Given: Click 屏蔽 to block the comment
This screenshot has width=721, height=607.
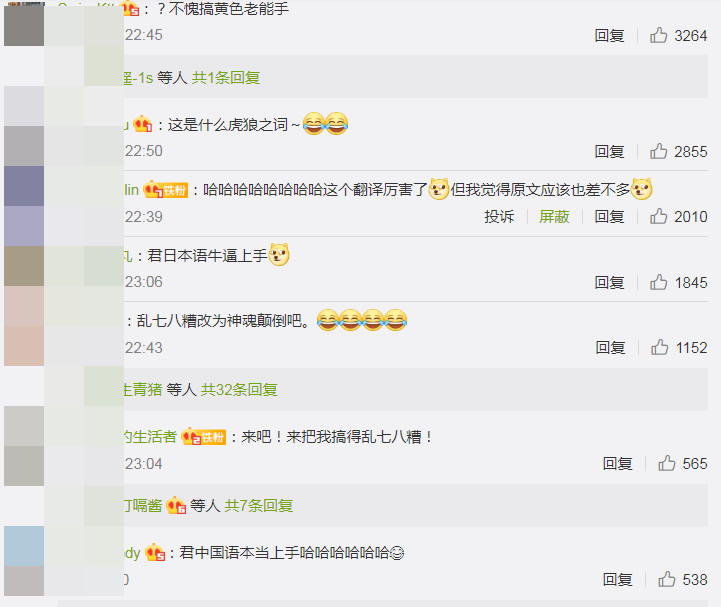Looking at the screenshot, I should [x=554, y=216].
